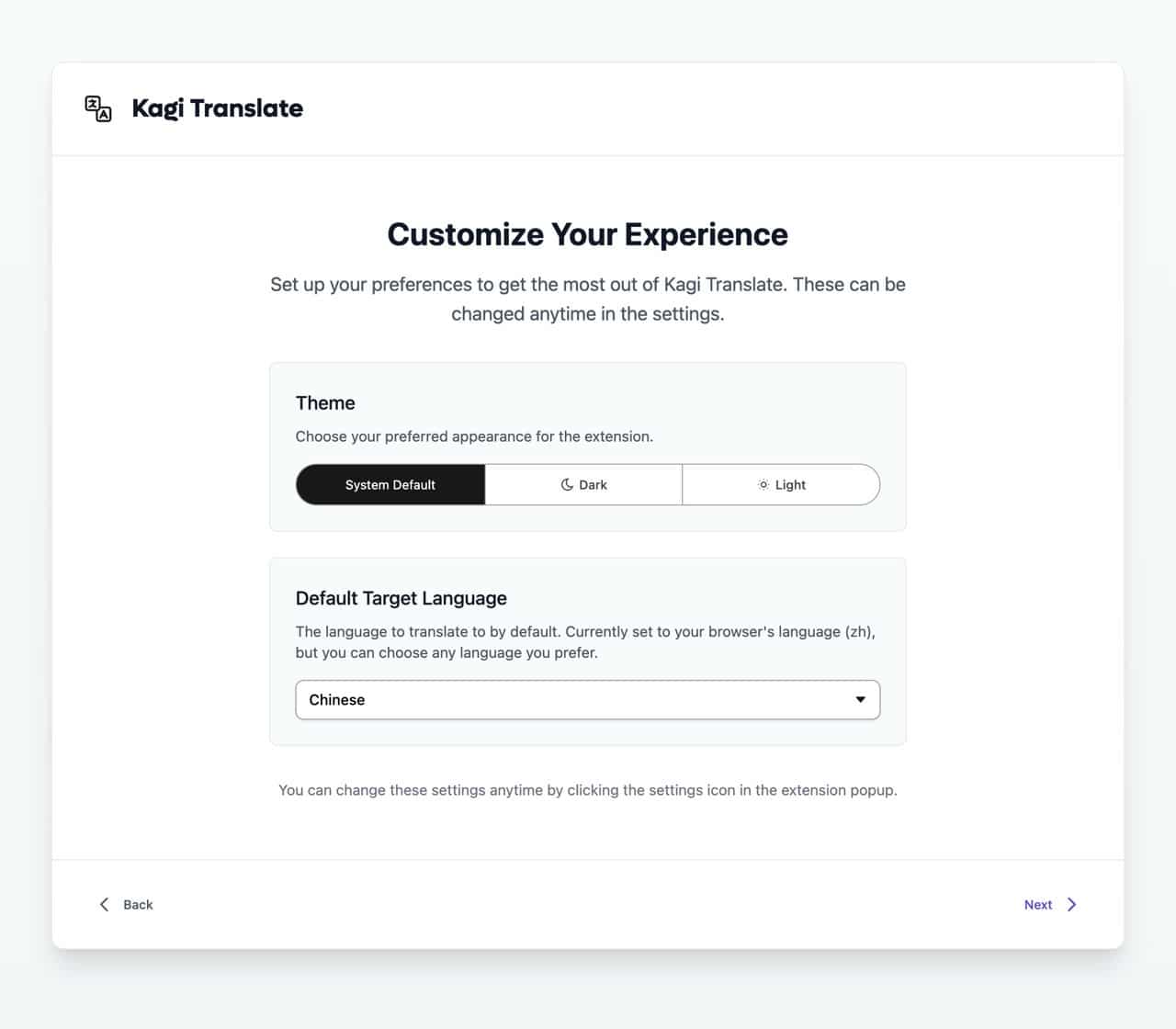
Task: Click the Customize Your Experience heading
Action: tap(588, 234)
